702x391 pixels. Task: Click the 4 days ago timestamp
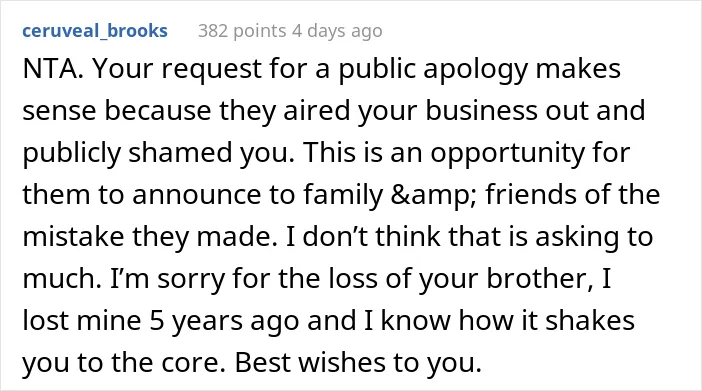pos(337,31)
